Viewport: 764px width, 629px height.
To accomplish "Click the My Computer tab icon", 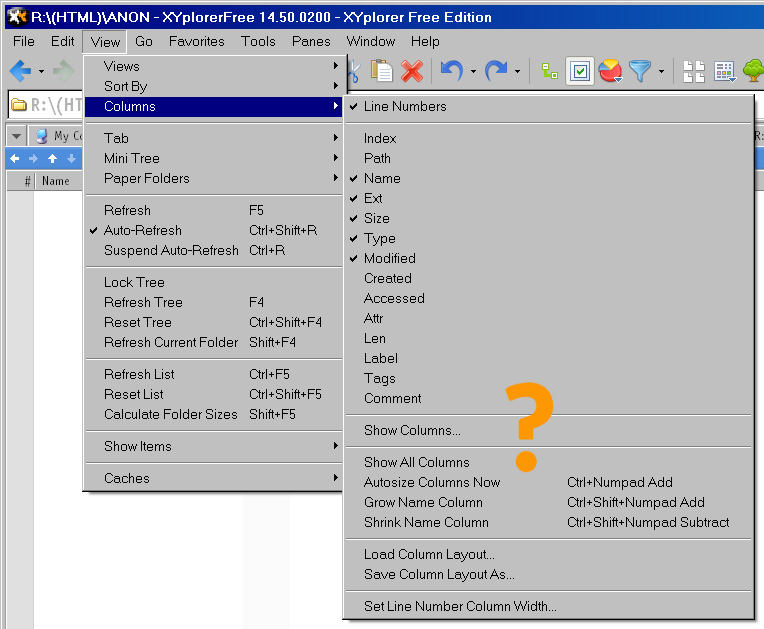I will pos(42,136).
